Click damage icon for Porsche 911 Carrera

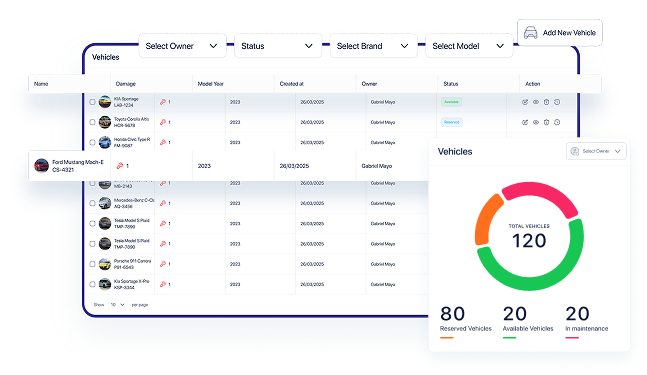pyautogui.click(x=163, y=264)
